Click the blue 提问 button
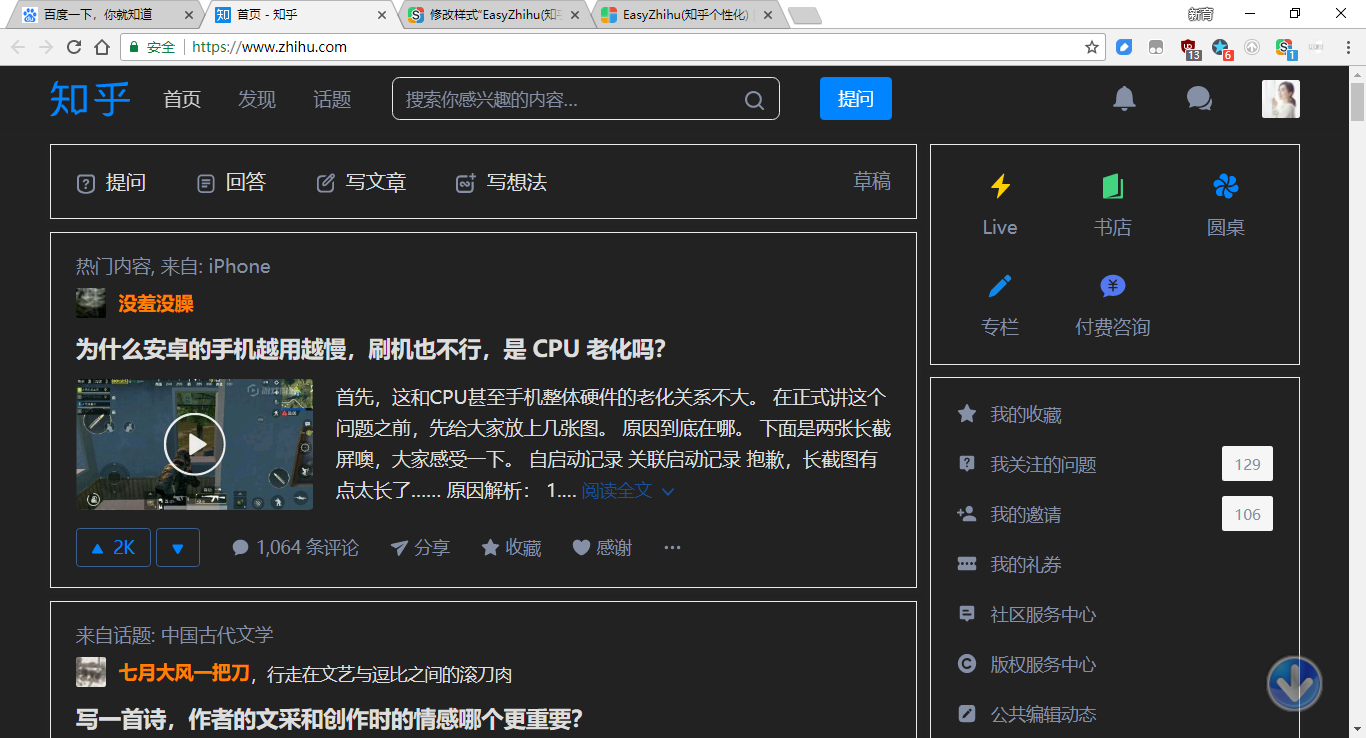 (856, 99)
